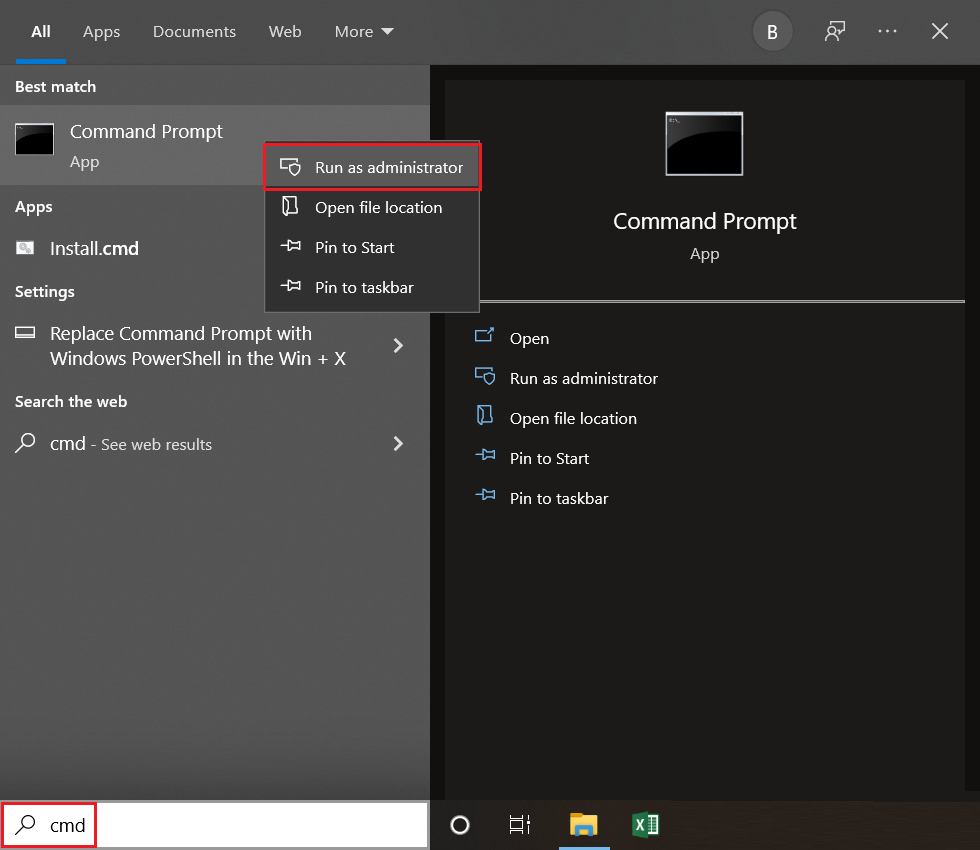Click Pin to taskbar in context menu

[372, 288]
